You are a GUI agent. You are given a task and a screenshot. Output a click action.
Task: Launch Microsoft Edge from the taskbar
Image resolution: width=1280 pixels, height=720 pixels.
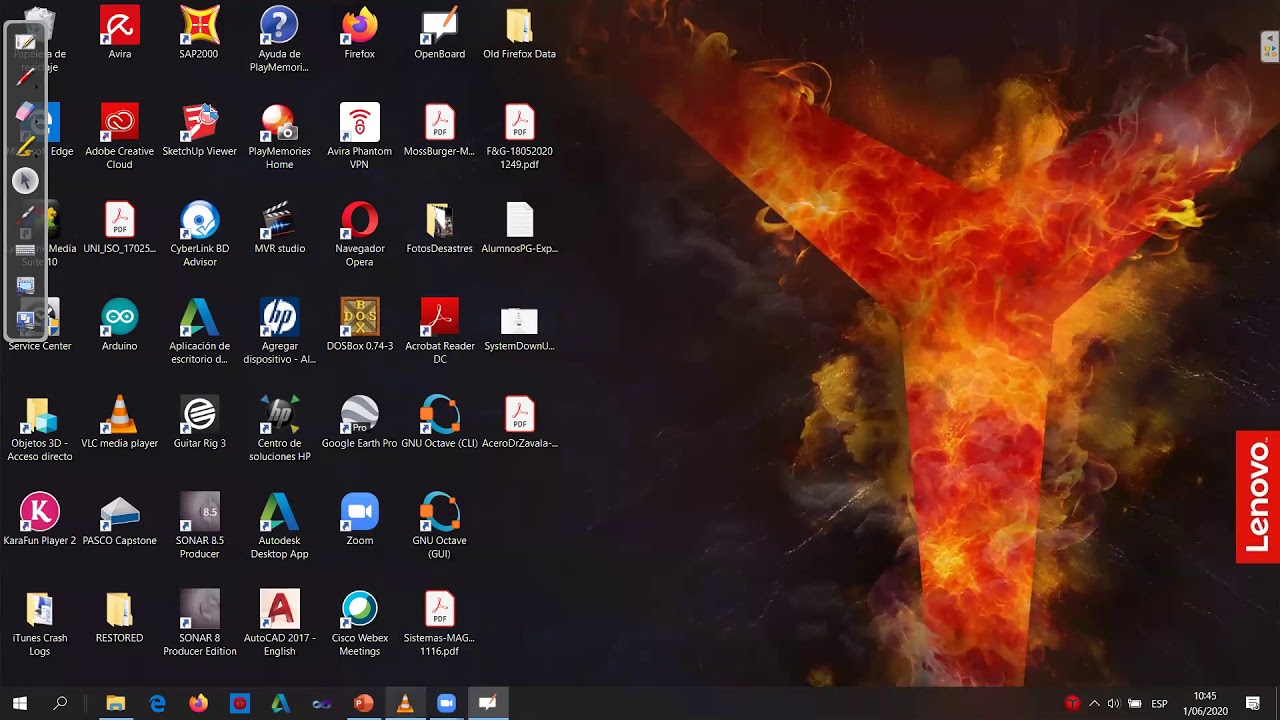pos(157,704)
